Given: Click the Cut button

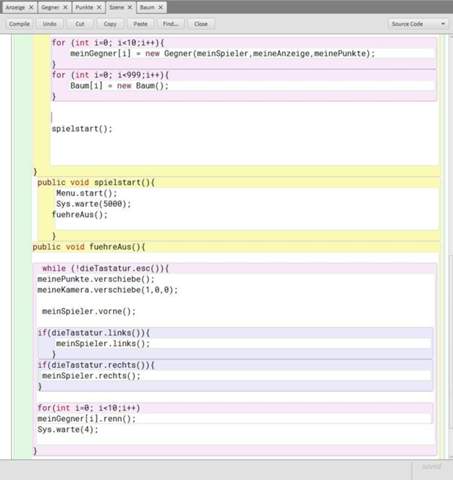Looking at the screenshot, I should 80,24.
